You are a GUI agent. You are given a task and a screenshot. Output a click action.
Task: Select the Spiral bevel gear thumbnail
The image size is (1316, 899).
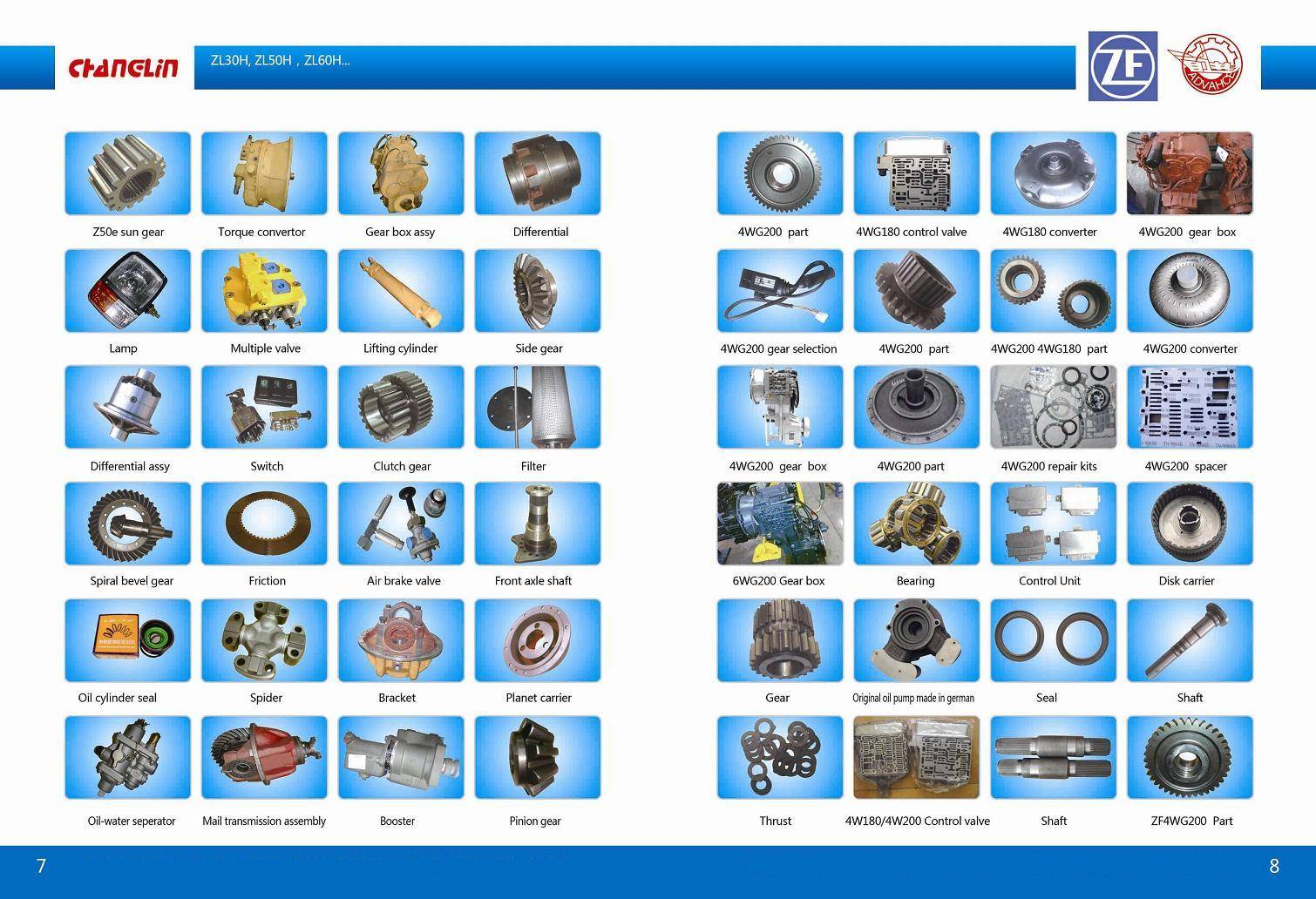(127, 524)
